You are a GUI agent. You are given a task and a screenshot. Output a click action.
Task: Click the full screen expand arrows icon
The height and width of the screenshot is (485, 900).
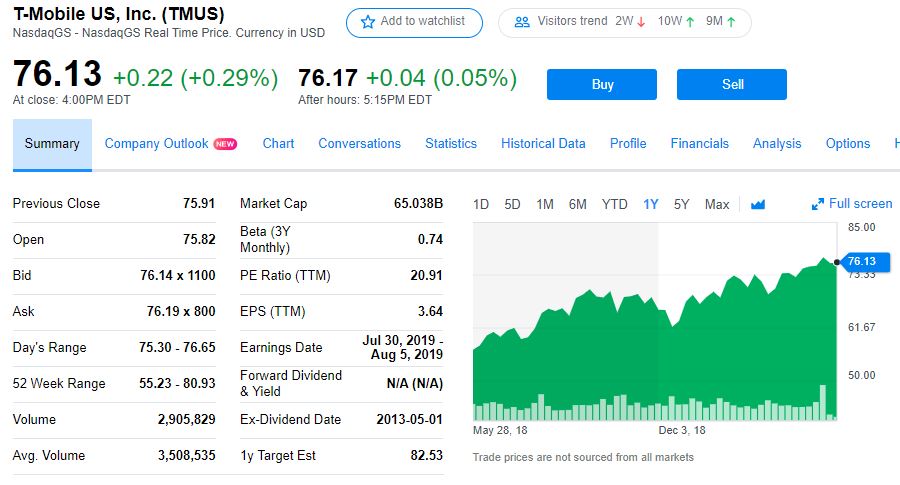pos(817,204)
